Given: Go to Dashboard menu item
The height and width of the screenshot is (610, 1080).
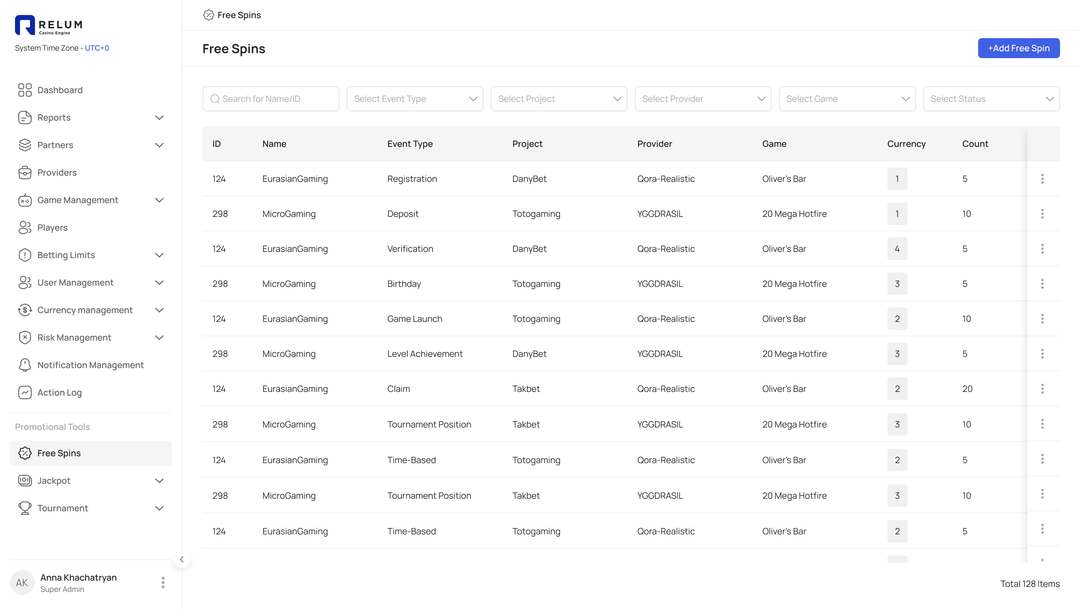Looking at the screenshot, I should [x=91, y=90].
